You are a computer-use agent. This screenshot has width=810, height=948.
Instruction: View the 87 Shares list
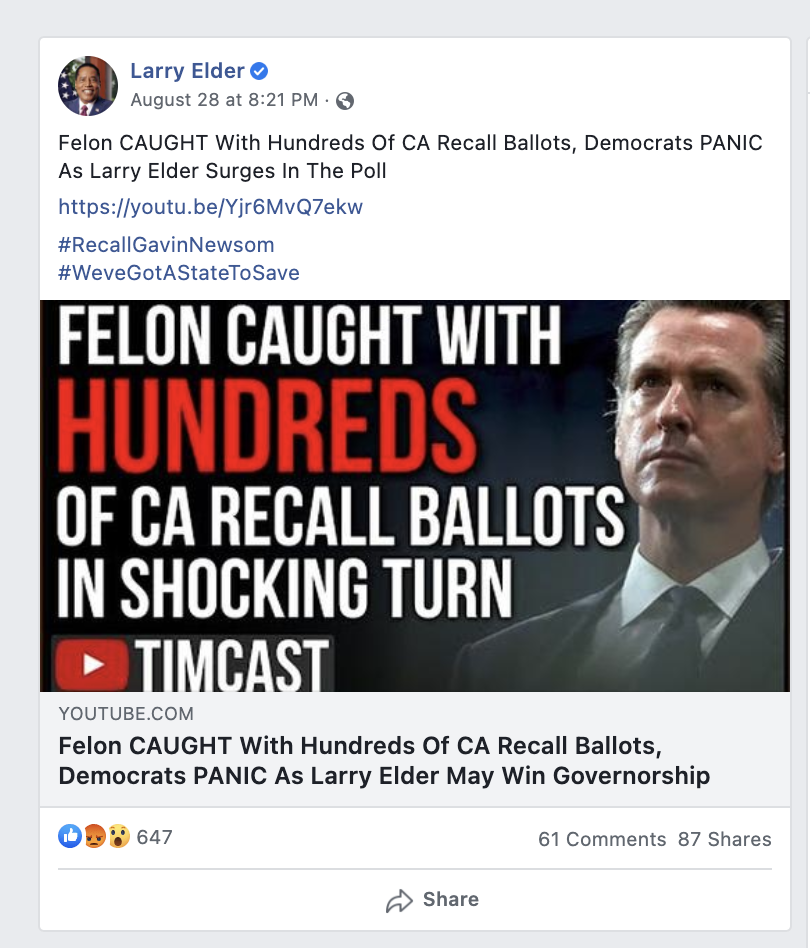[x=724, y=839]
